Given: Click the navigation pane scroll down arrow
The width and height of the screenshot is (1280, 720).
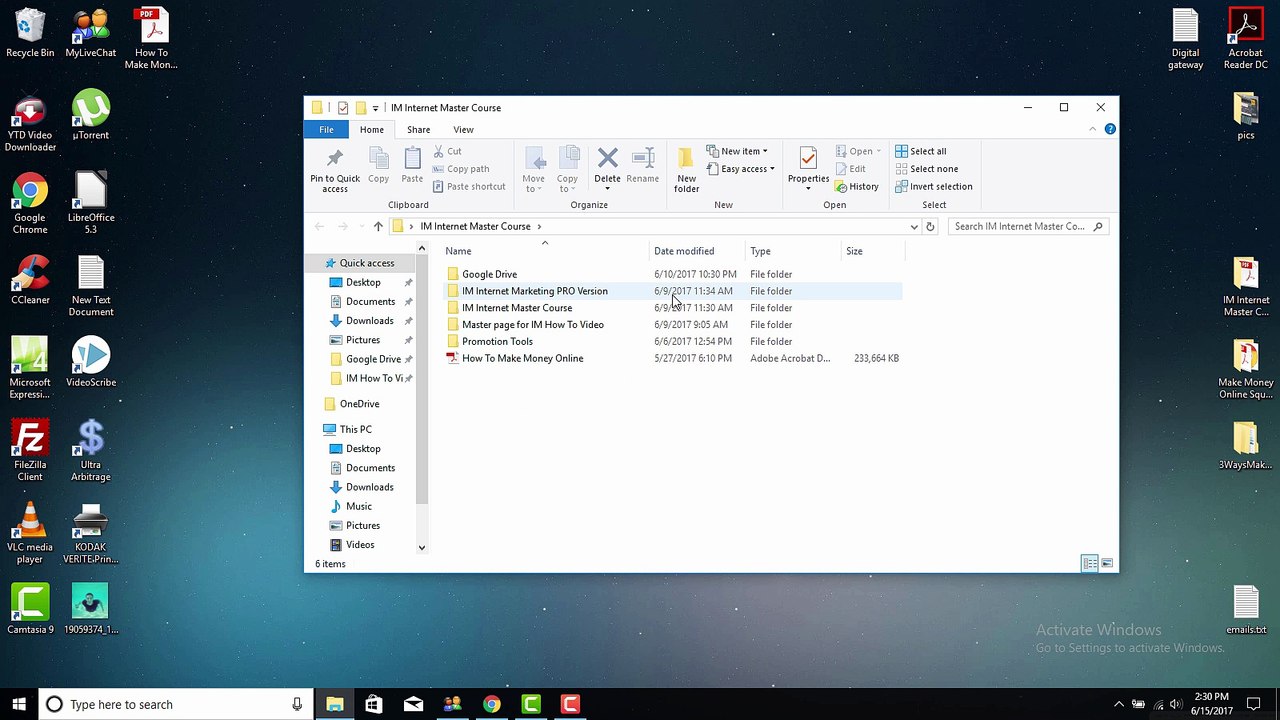Looking at the screenshot, I should click(x=421, y=548).
